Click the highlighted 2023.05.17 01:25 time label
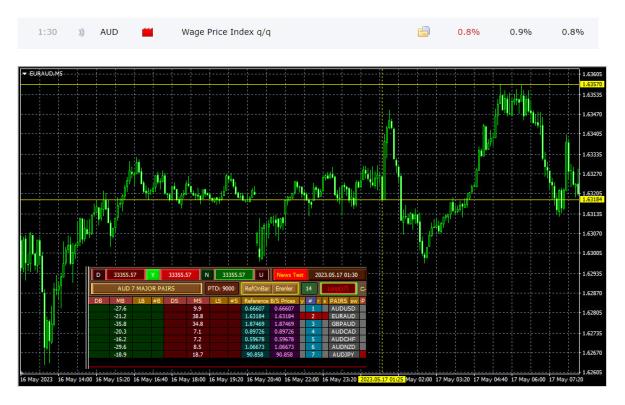625x405 pixels. (x=381, y=379)
